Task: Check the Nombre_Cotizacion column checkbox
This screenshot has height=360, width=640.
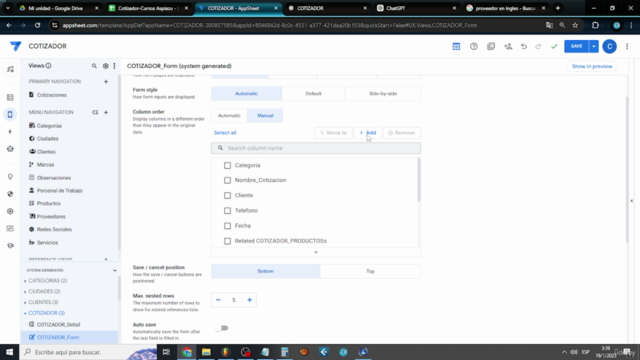Action: point(227,180)
